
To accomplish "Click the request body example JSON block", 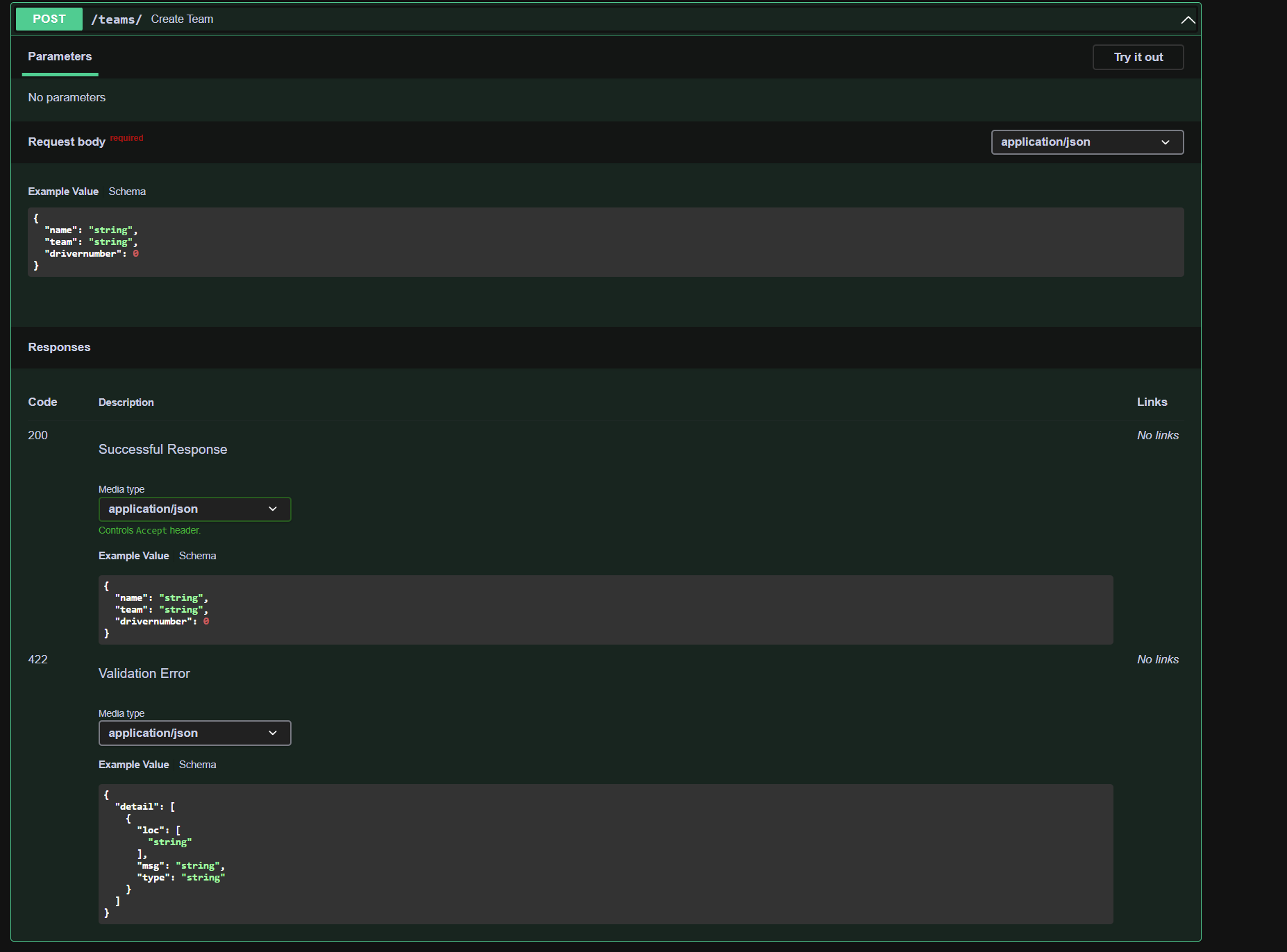I will [606, 242].
